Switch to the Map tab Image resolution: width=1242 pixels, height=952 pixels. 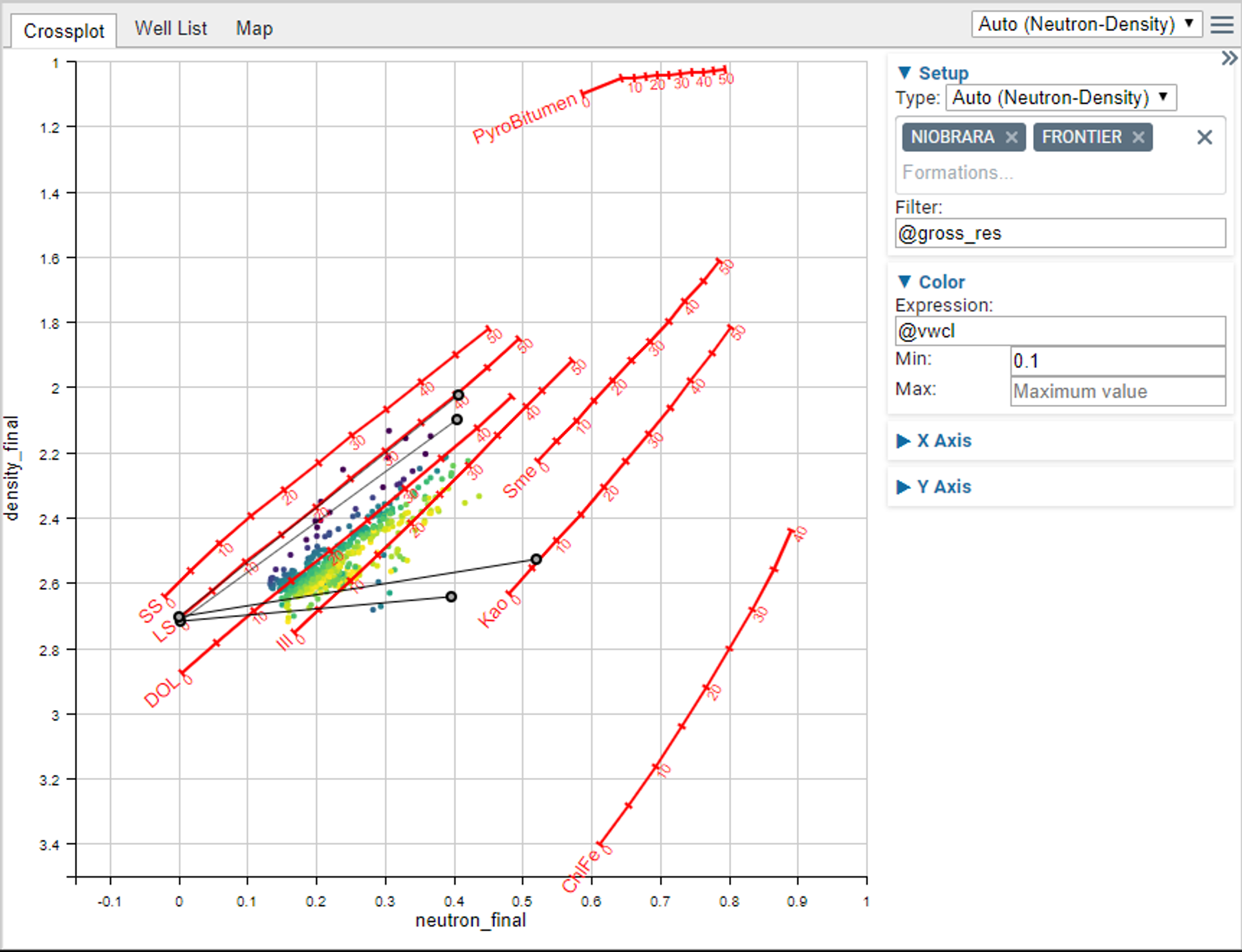(254, 28)
